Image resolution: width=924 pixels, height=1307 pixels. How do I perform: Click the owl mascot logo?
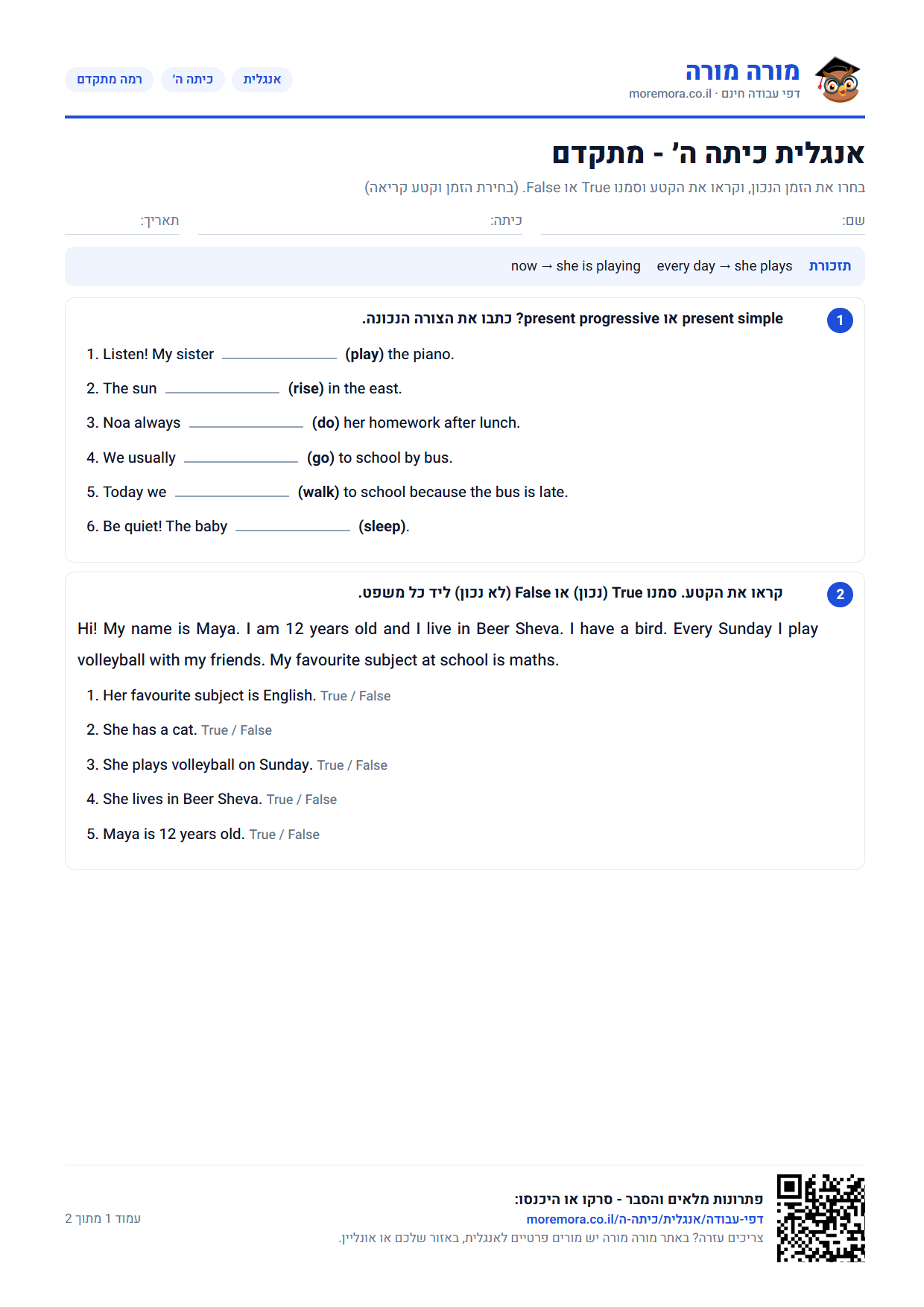click(x=837, y=80)
